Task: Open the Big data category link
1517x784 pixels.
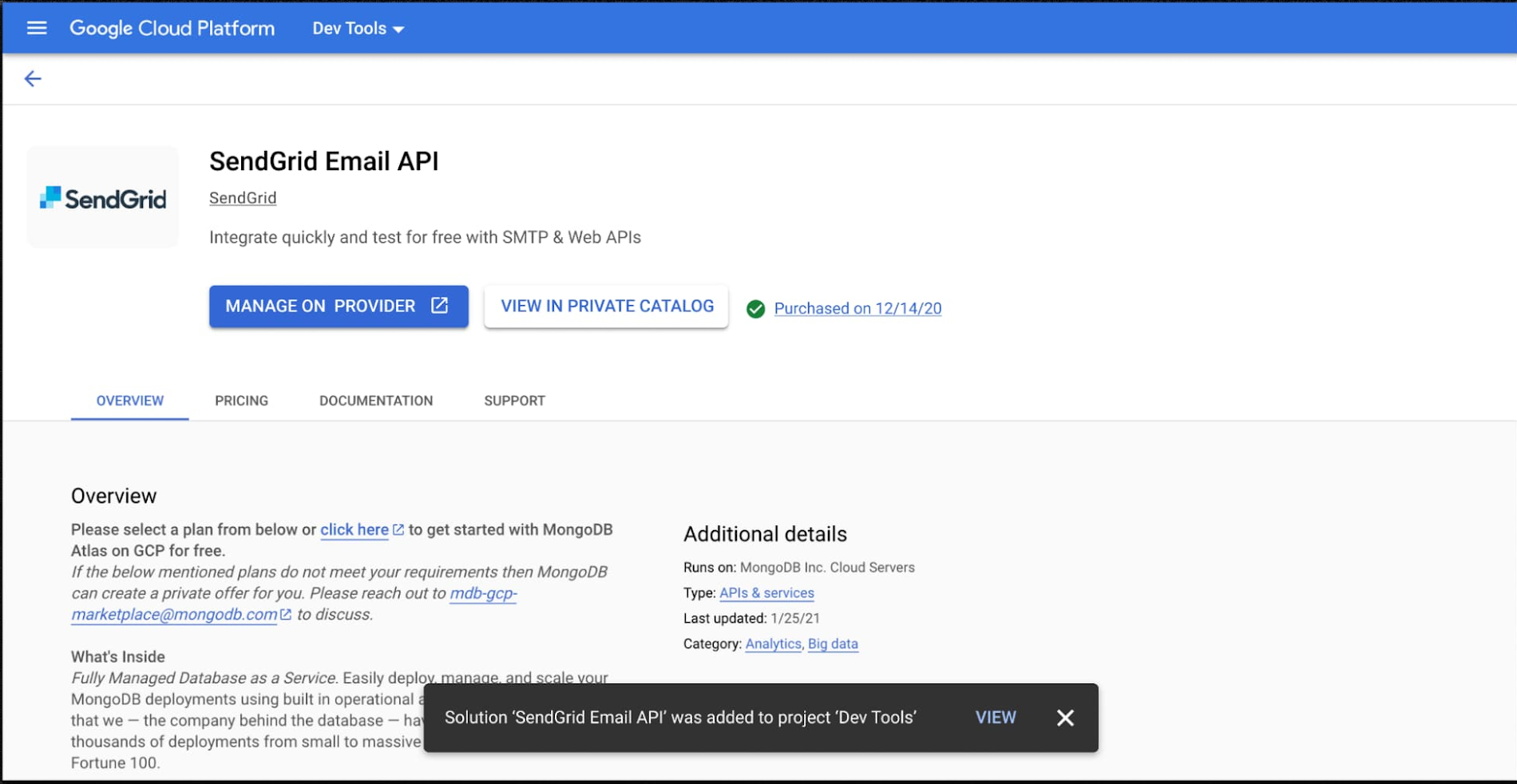Action: pyautogui.click(x=833, y=644)
